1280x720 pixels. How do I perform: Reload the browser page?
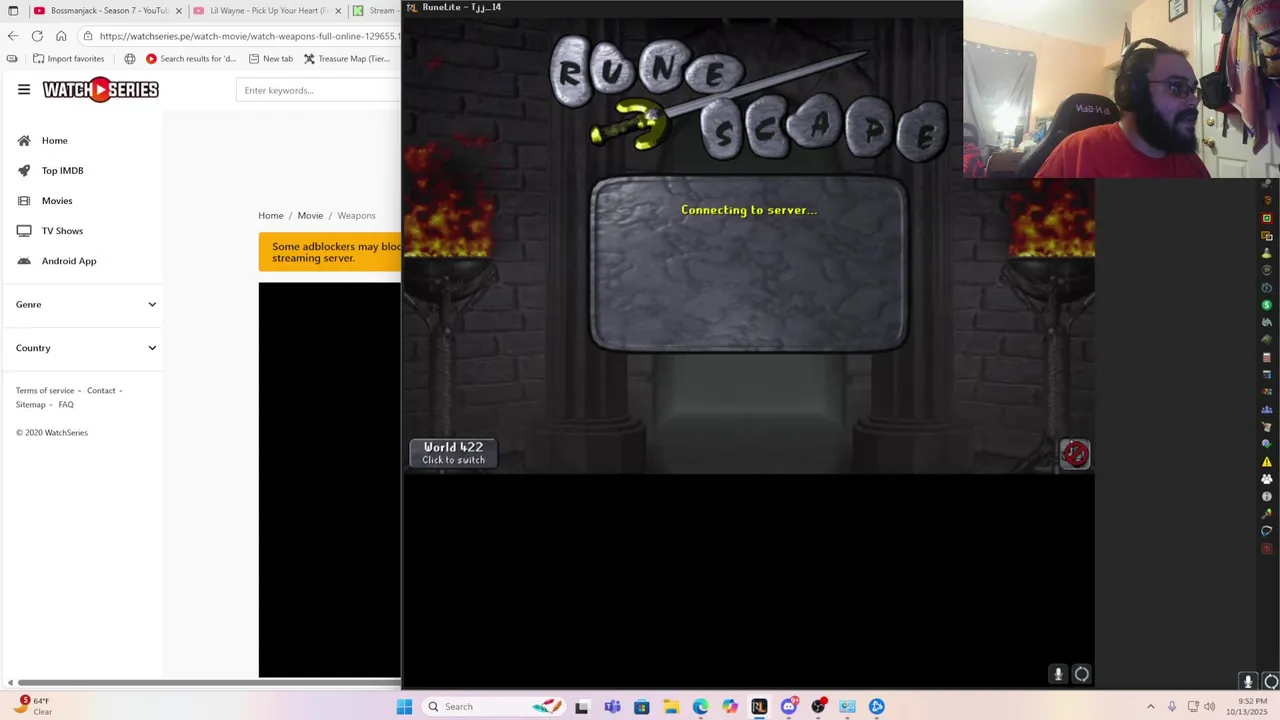[37, 36]
